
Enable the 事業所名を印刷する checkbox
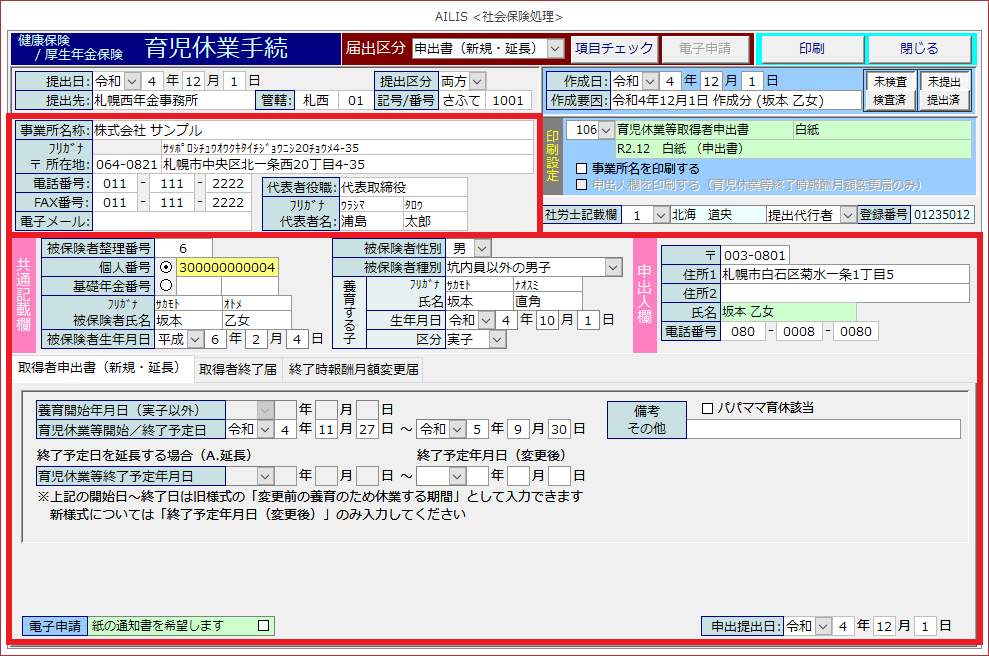[582, 168]
